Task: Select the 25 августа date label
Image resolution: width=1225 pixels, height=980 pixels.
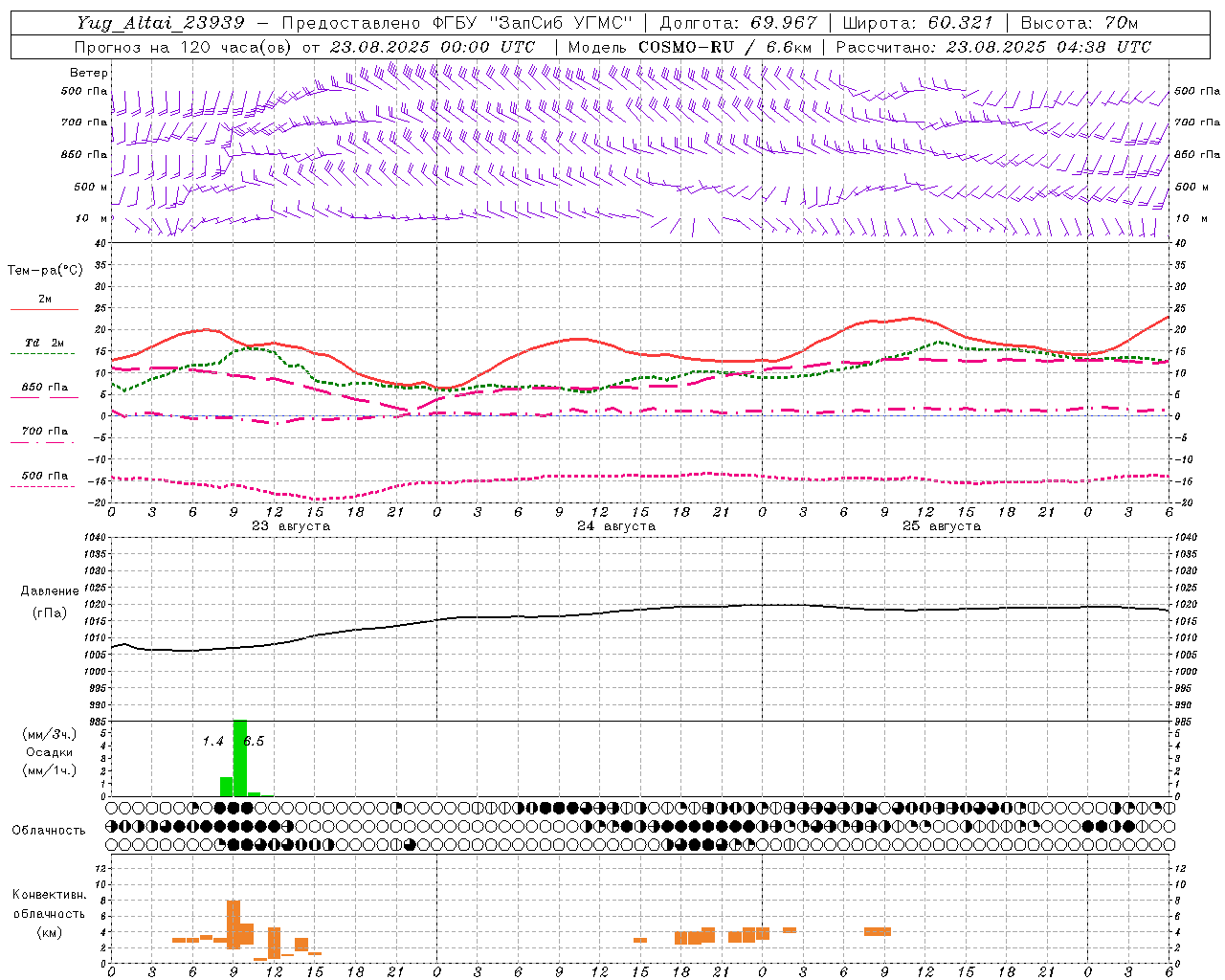Action: pyautogui.click(x=942, y=526)
